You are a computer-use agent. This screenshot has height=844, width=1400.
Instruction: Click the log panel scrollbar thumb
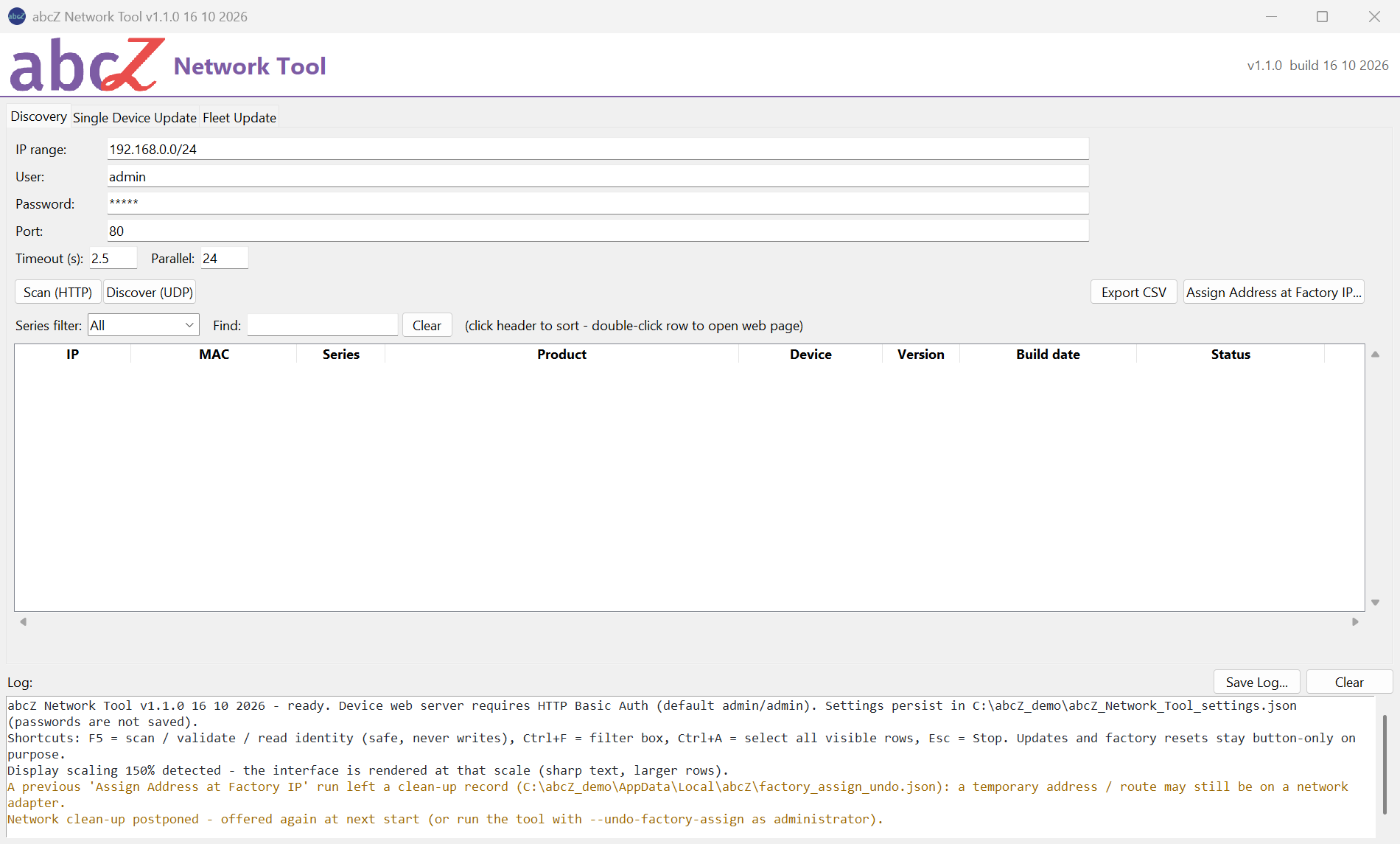click(x=1385, y=764)
